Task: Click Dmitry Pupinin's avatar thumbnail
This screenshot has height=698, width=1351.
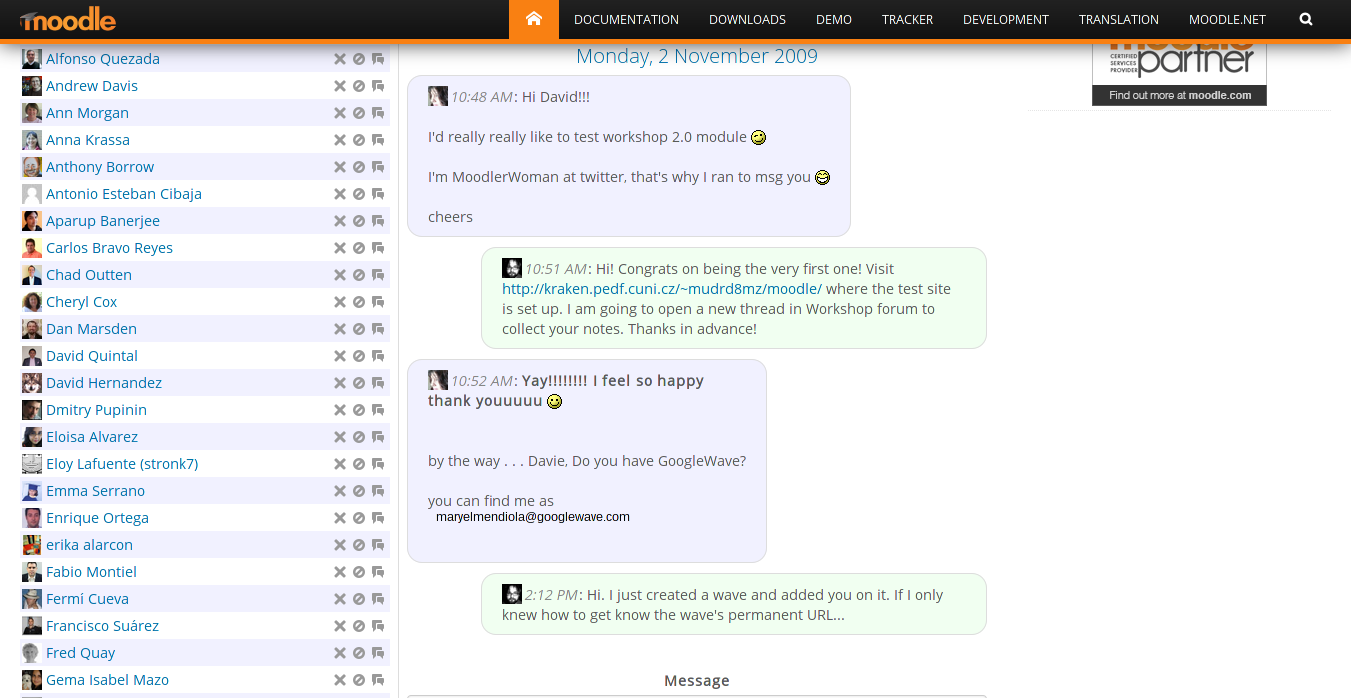Action: (32, 410)
